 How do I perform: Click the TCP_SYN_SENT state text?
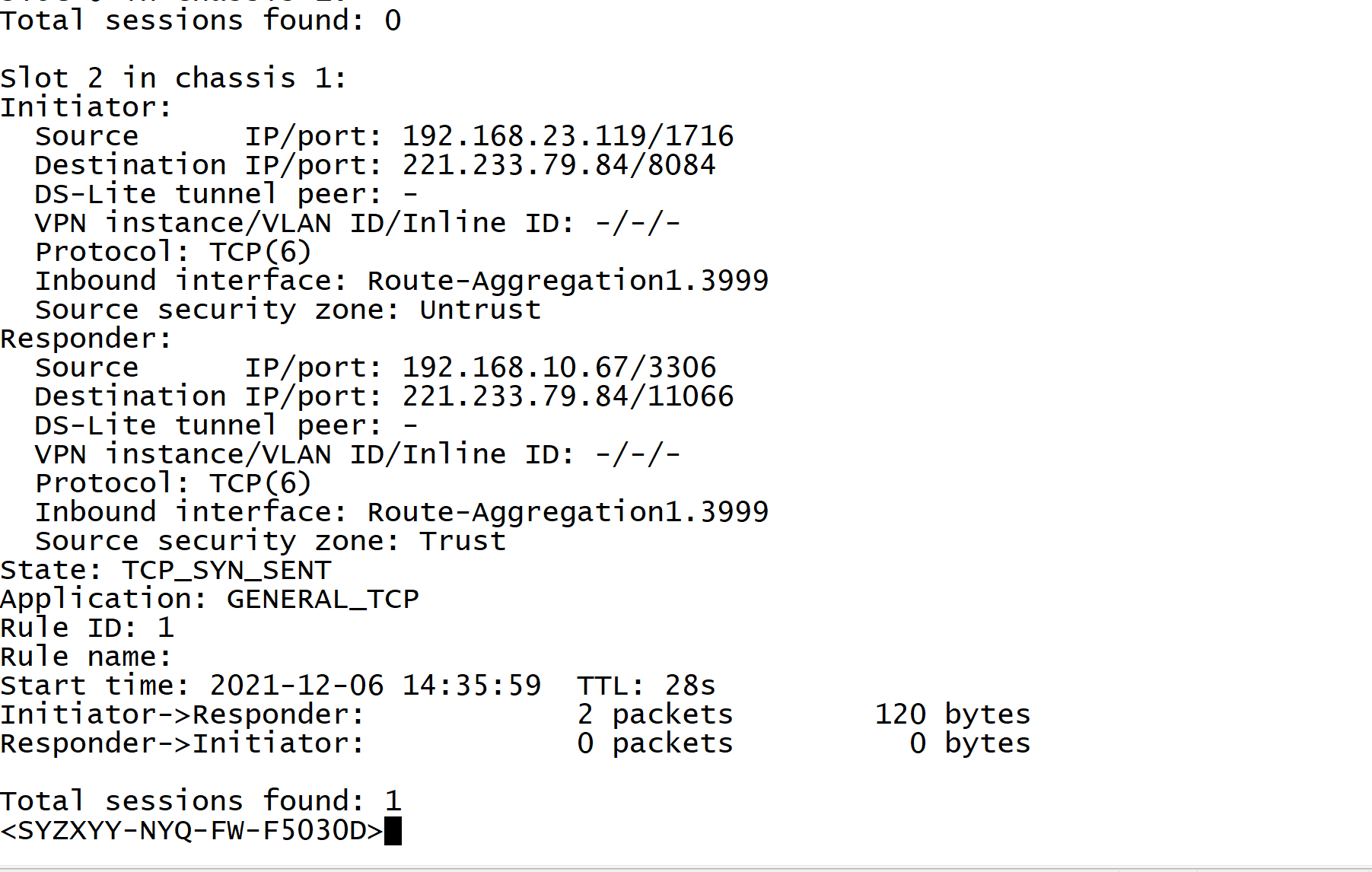pyautogui.click(x=226, y=570)
